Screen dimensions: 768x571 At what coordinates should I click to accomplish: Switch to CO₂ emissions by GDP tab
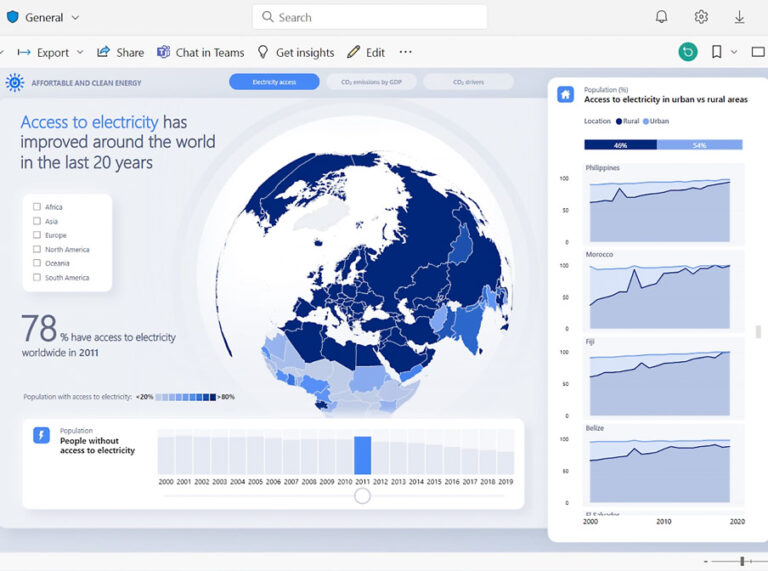[371, 82]
